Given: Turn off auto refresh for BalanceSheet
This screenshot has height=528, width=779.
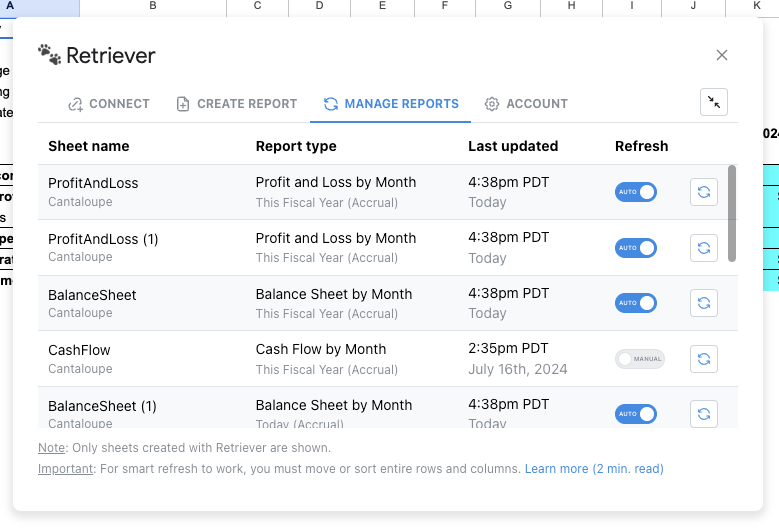Looking at the screenshot, I should tap(636, 303).
